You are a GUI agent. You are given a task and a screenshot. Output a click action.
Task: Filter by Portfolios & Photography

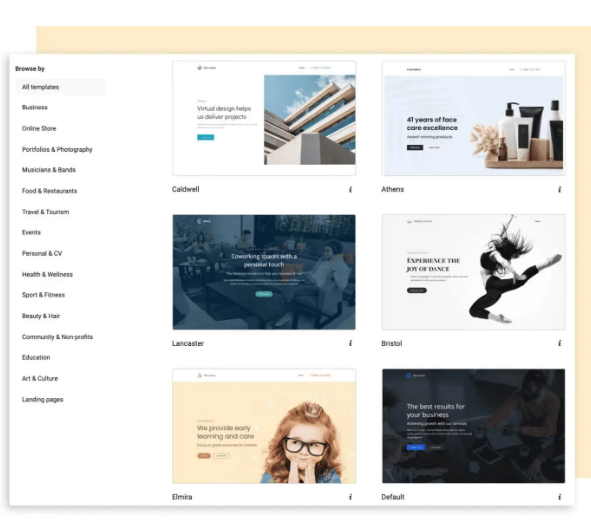click(x=57, y=150)
